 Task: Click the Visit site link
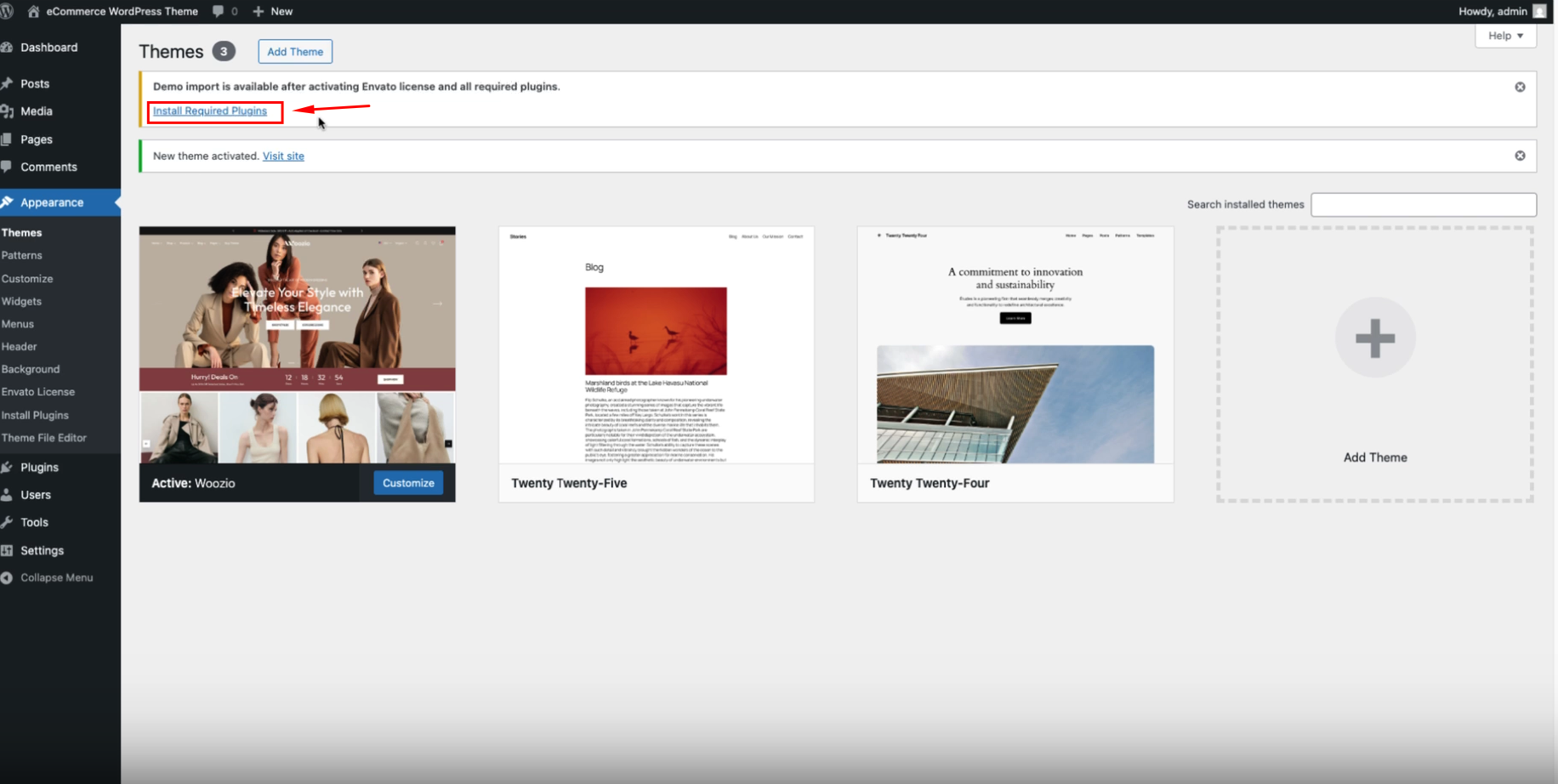[283, 156]
